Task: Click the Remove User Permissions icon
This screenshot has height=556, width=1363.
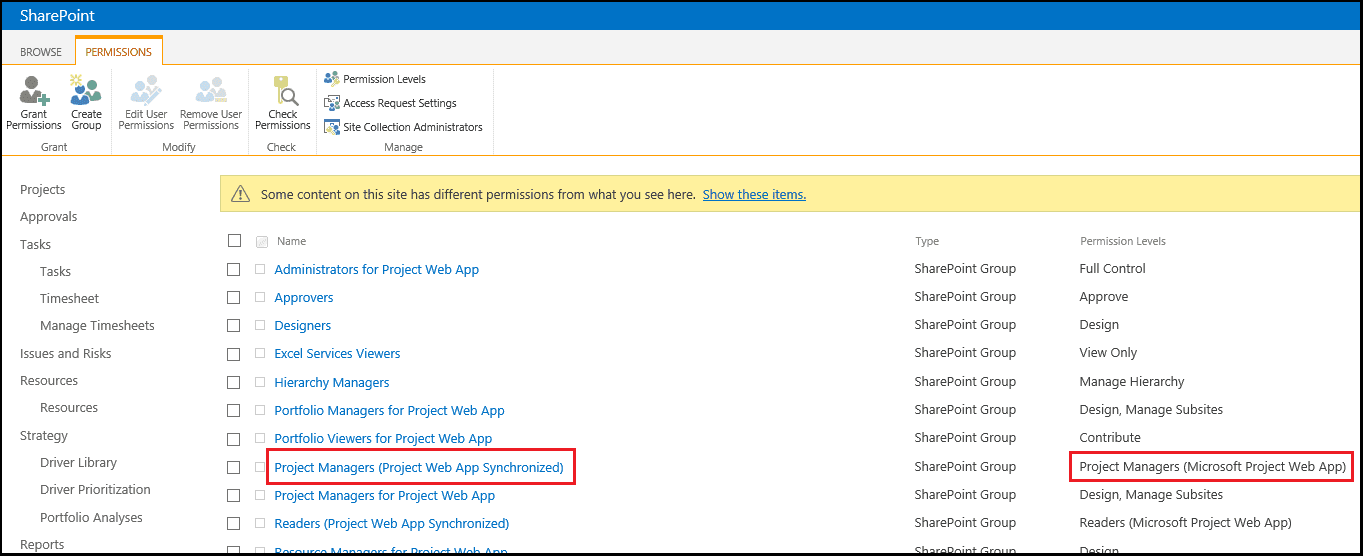Action: tap(211, 91)
